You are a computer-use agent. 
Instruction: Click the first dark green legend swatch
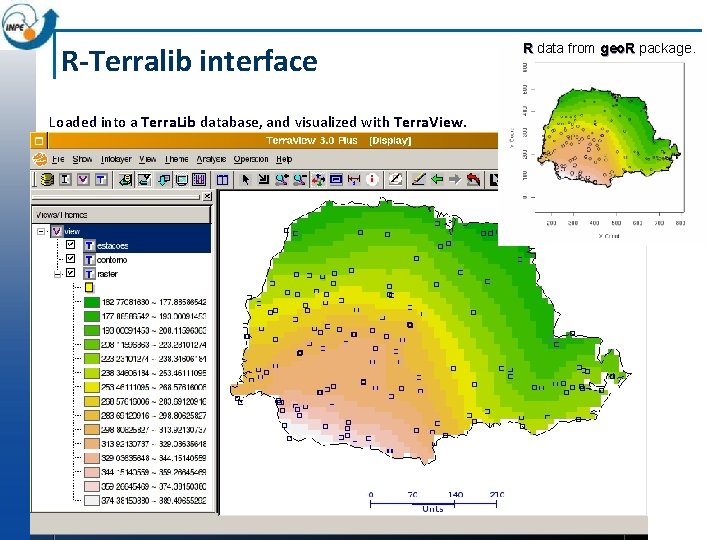click(x=92, y=302)
